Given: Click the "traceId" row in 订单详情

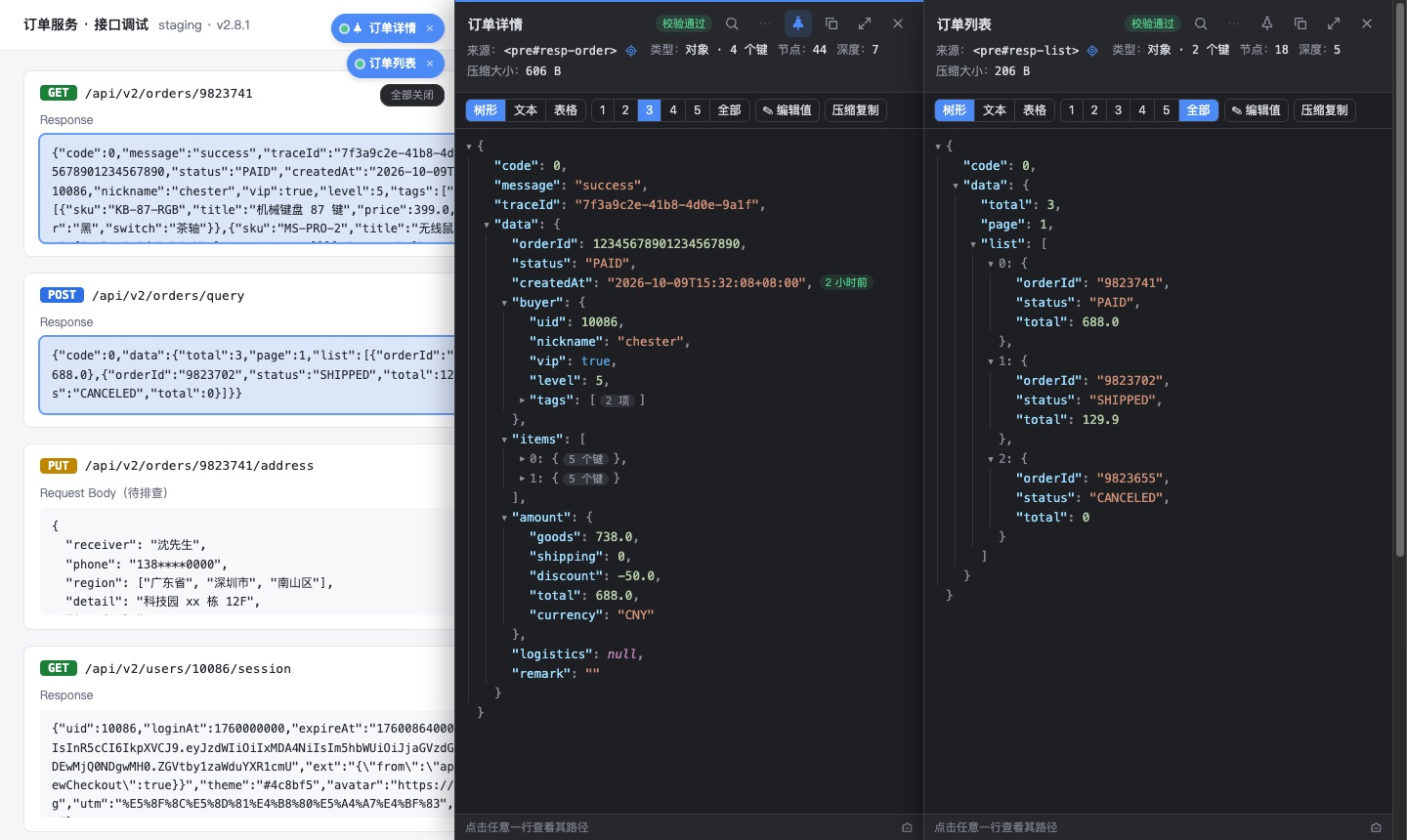Looking at the screenshot, I should point(689,204).
